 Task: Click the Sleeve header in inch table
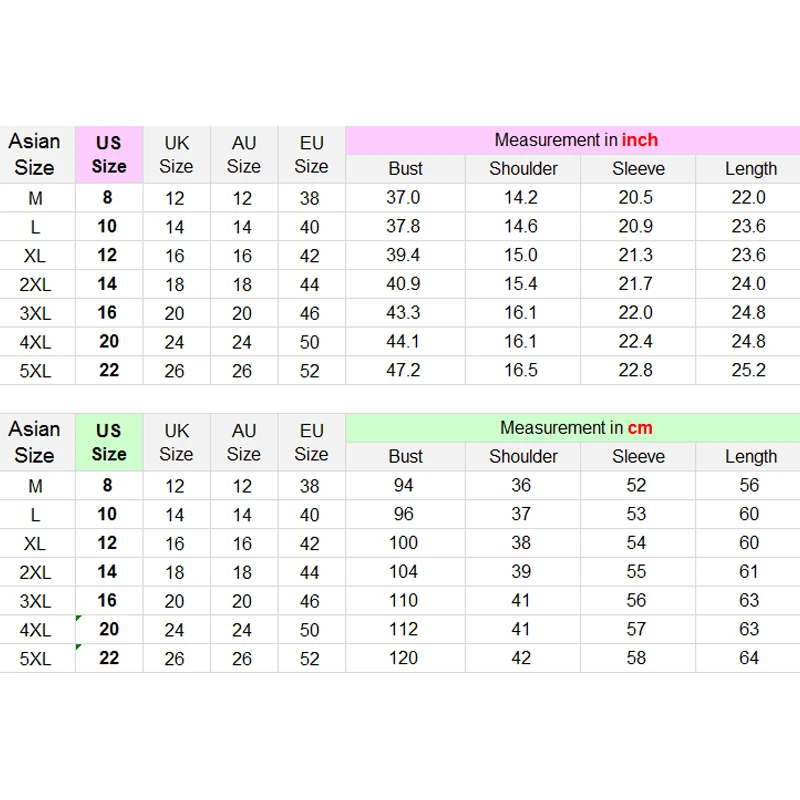638,169
